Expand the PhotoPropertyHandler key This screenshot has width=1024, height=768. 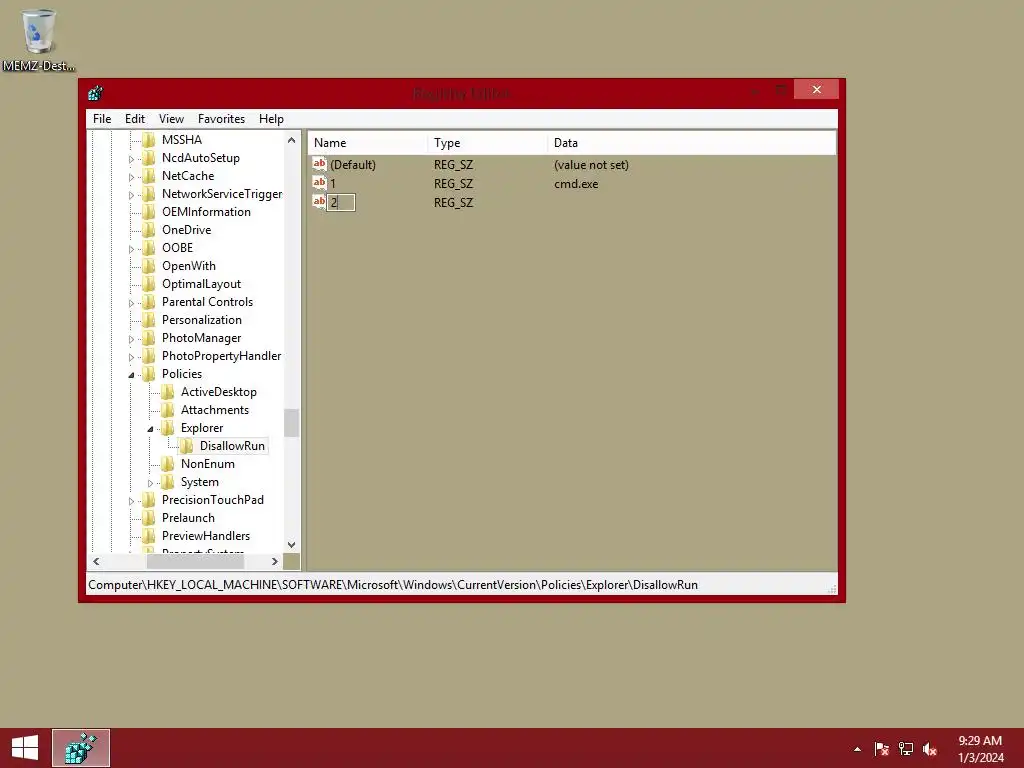click(131, 357)
